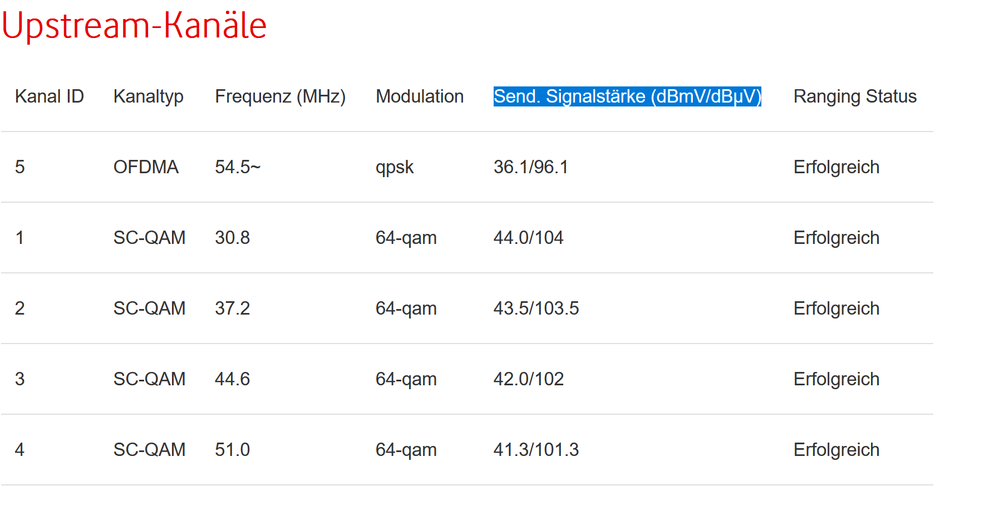Click the 30.8 frequency cell
The image size is (999, 509).
232,238
